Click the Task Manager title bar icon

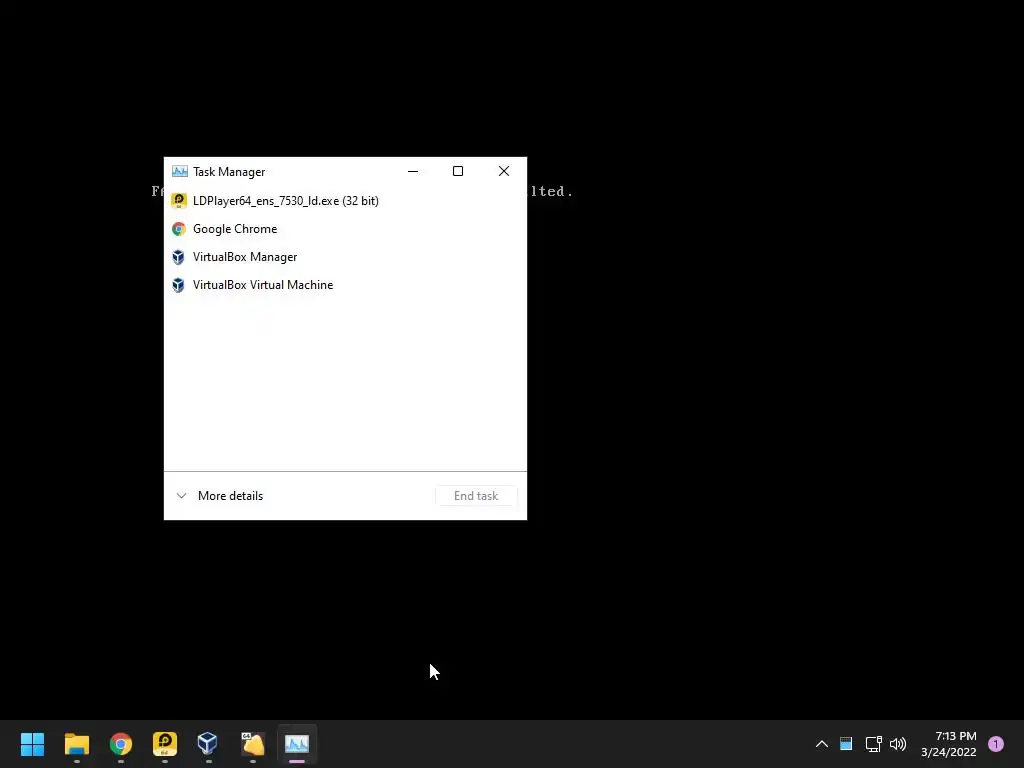click(180, 171)
